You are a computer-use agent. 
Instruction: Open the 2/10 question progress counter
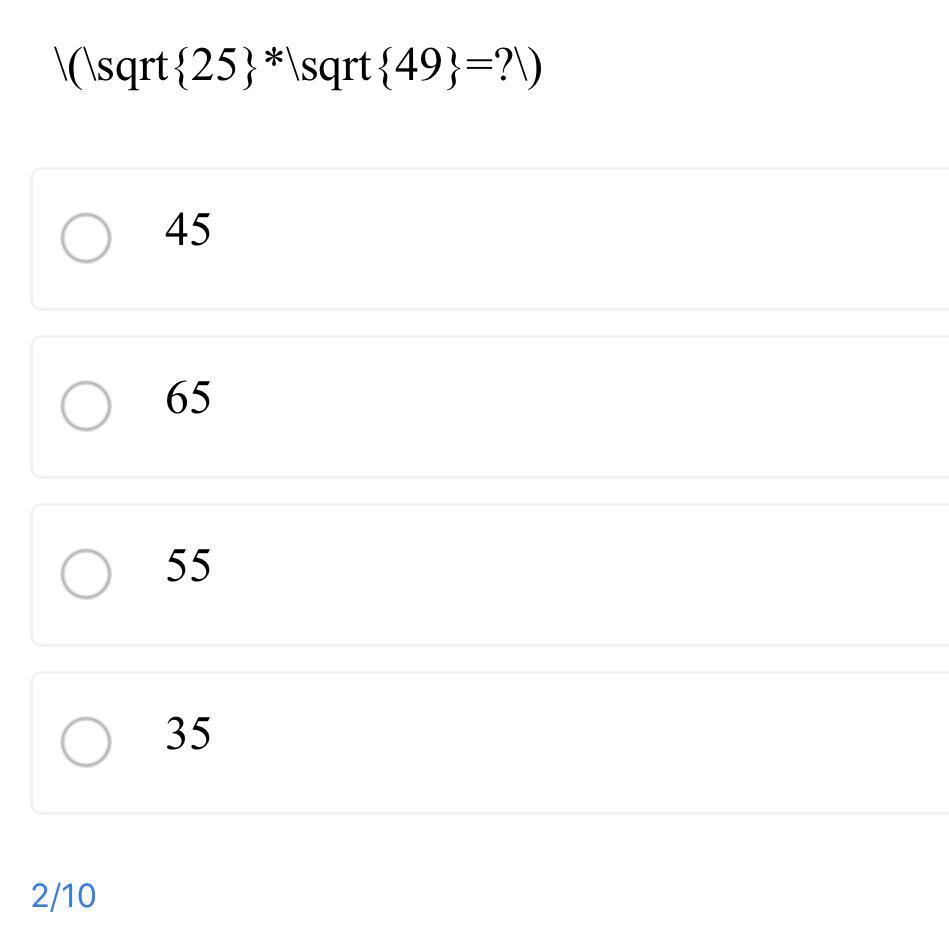[x=64, y=896]
